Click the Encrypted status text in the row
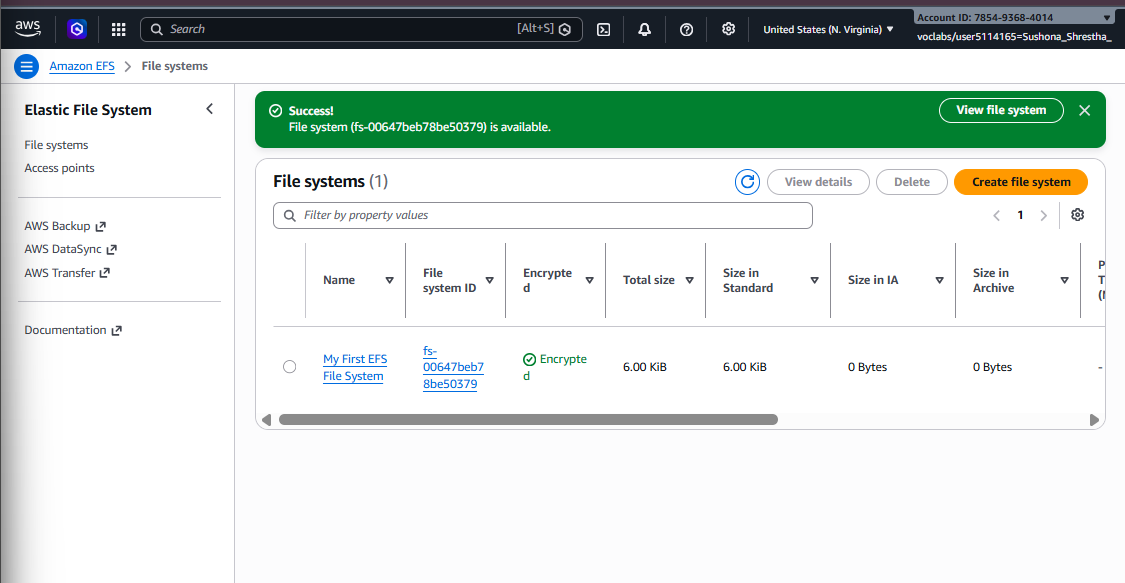 click(555, 367)
